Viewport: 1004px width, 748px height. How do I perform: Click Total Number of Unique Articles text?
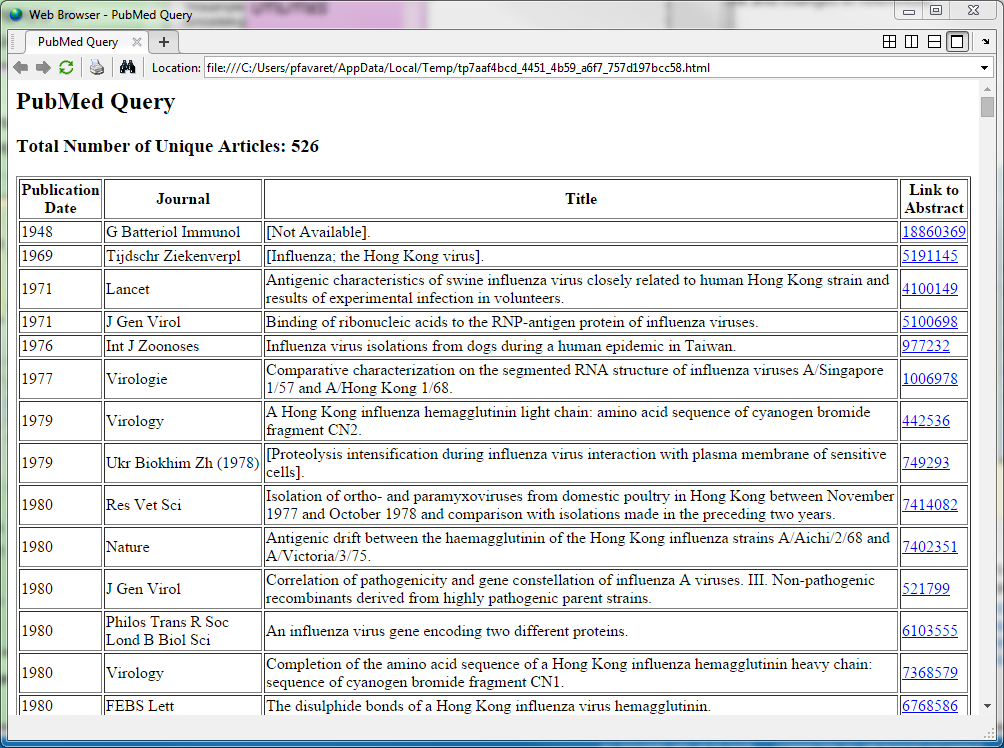click(x=168, y=146)
